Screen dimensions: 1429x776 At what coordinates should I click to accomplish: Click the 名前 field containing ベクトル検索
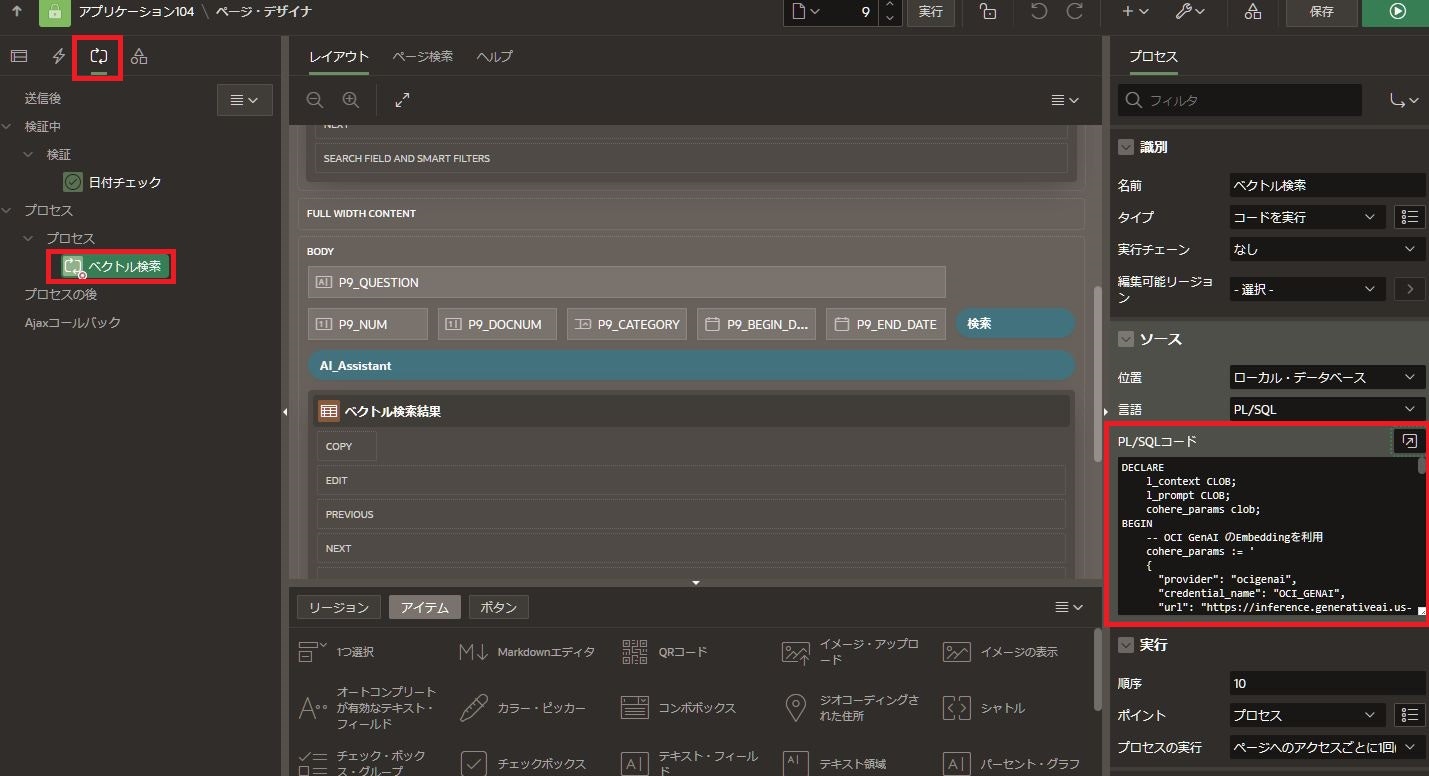point(1327,185)
